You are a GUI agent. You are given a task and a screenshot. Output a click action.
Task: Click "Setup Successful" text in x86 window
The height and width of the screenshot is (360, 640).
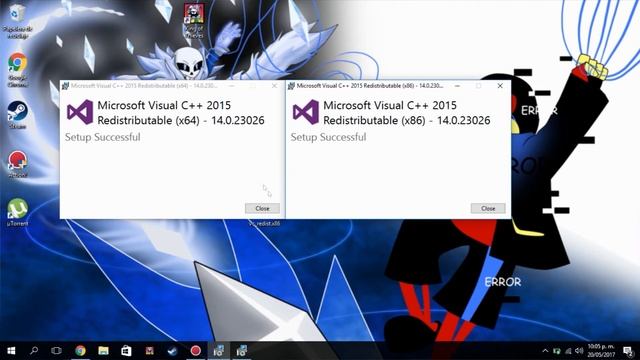coord(328,137)
